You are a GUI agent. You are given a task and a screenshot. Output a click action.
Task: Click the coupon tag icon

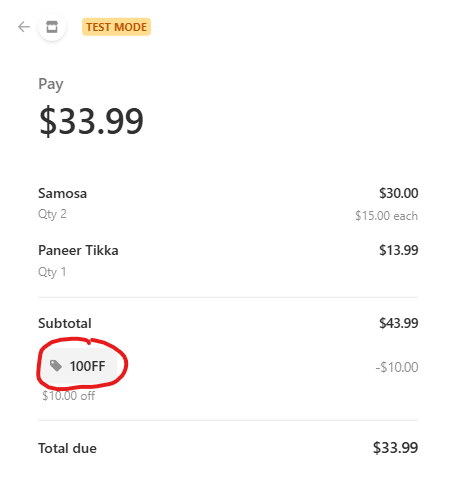(56, 366)
